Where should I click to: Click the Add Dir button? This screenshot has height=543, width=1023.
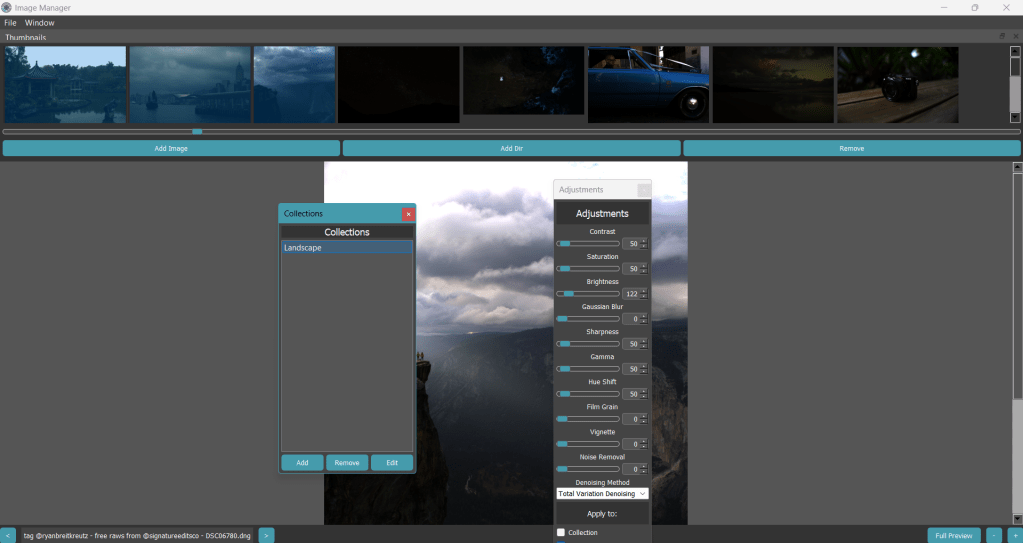point(511,148)
